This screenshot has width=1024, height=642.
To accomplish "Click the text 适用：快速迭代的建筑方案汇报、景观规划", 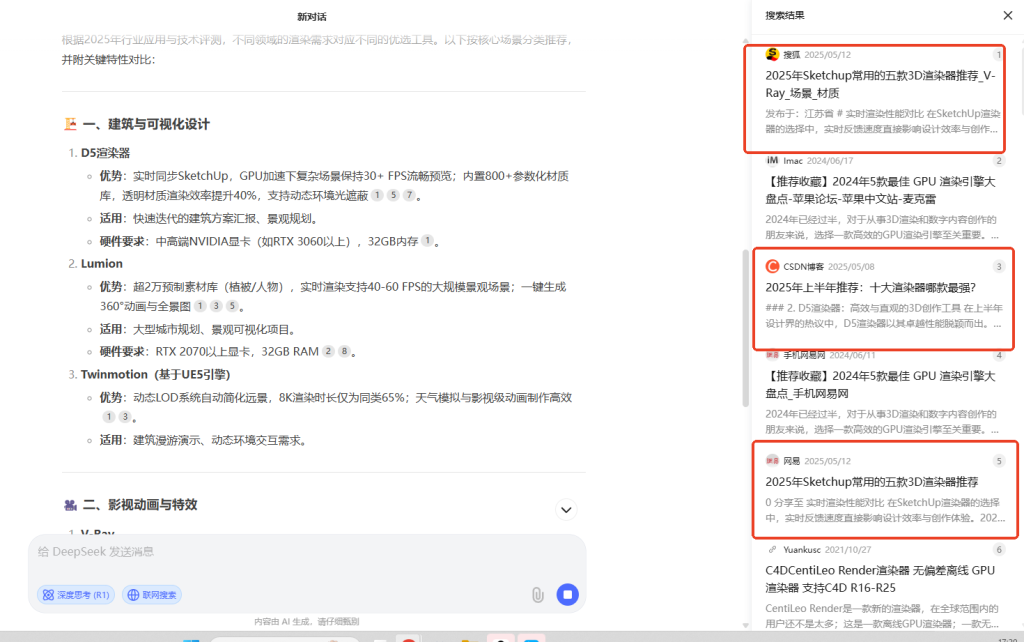I will (x=208, y=218).
